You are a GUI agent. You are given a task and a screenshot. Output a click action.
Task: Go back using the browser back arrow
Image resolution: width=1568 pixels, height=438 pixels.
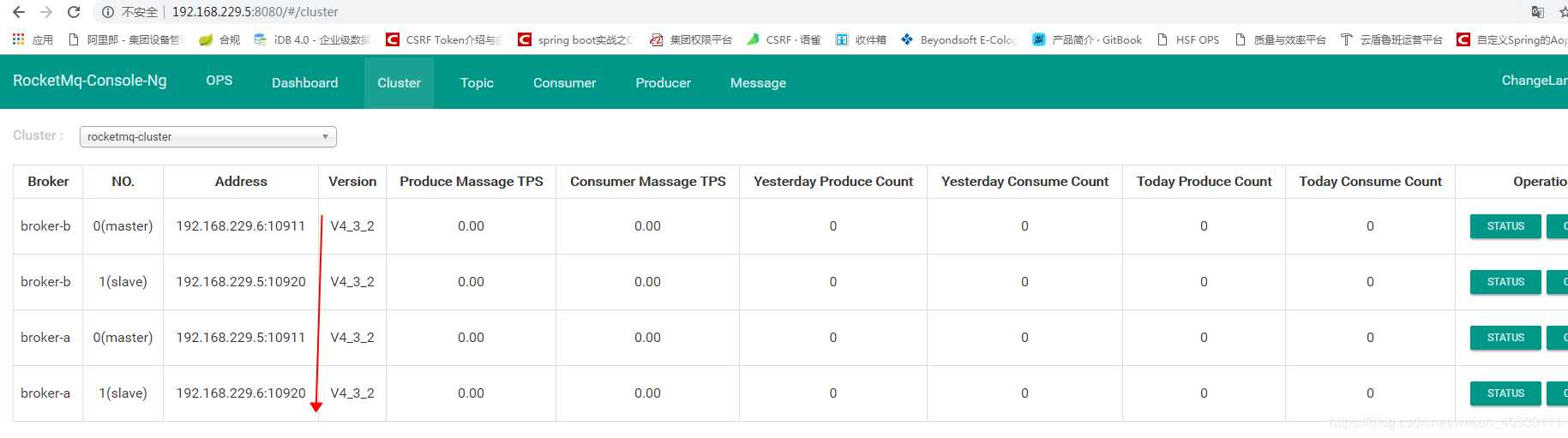[19, 12]
